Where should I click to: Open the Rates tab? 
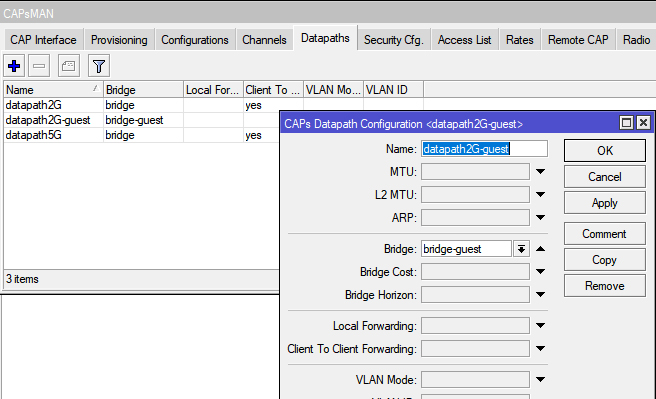[520, 40]
